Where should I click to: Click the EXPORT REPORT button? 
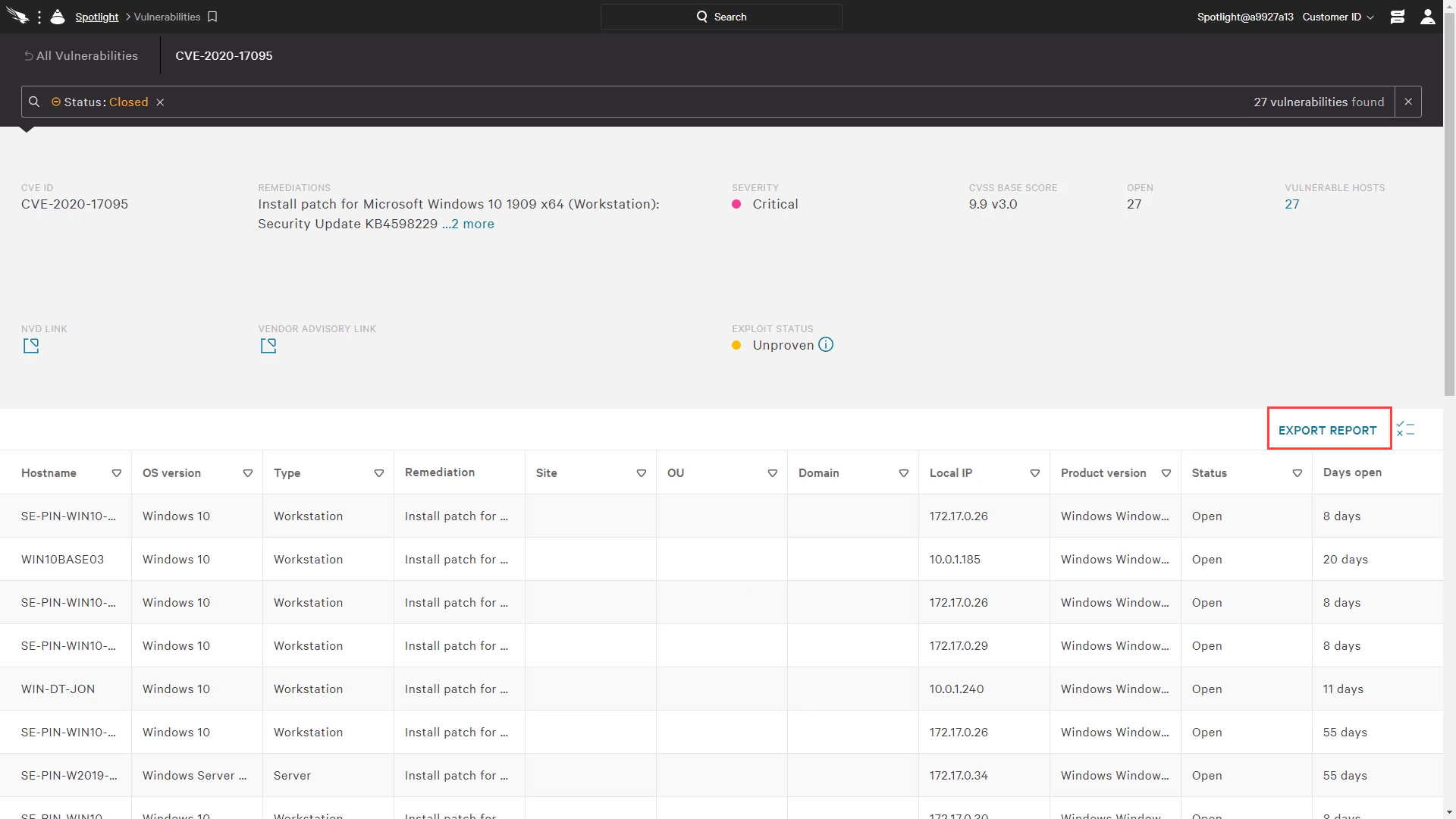tap(1328, 430)
